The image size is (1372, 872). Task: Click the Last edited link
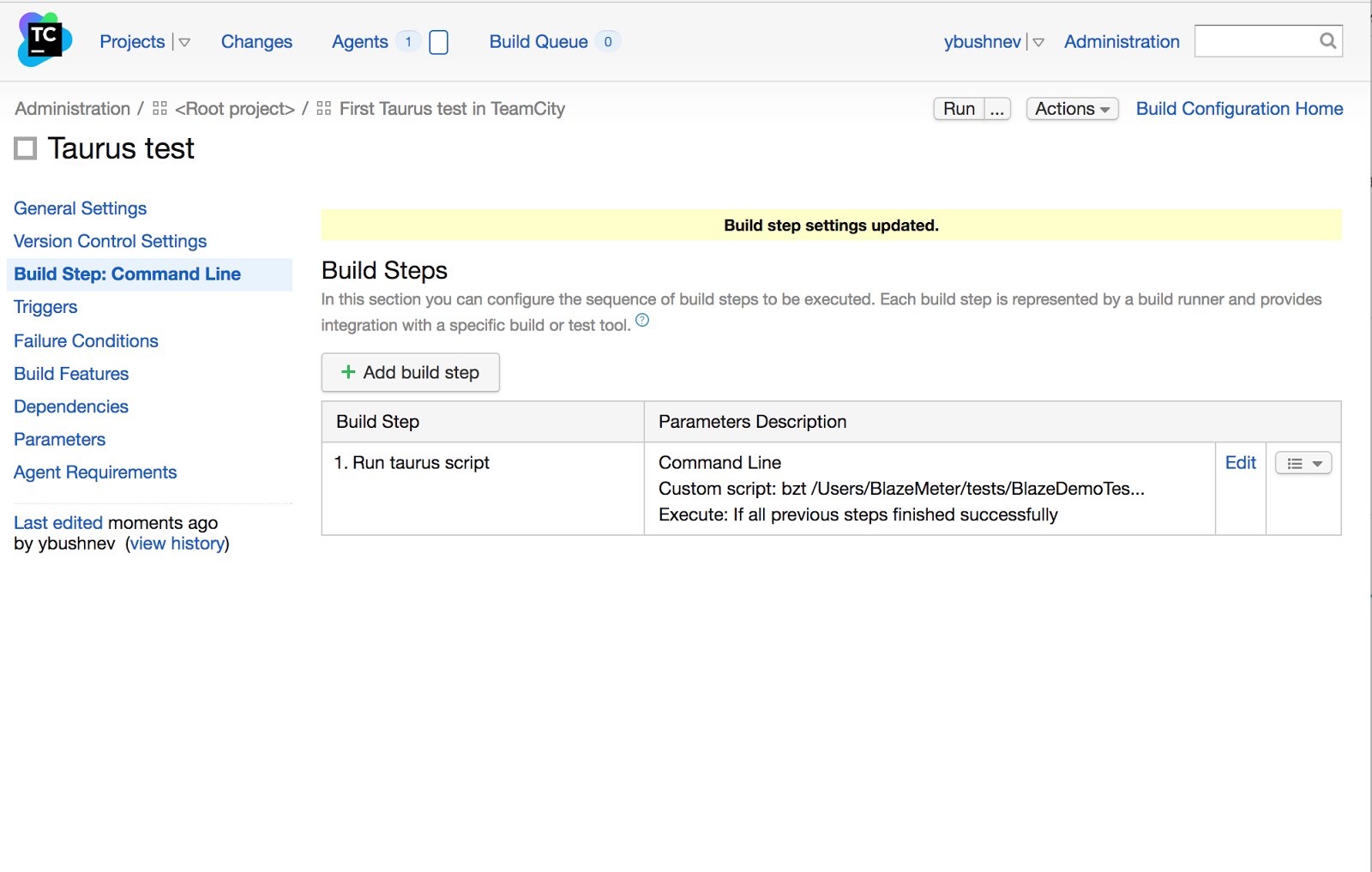pos(58,523)
